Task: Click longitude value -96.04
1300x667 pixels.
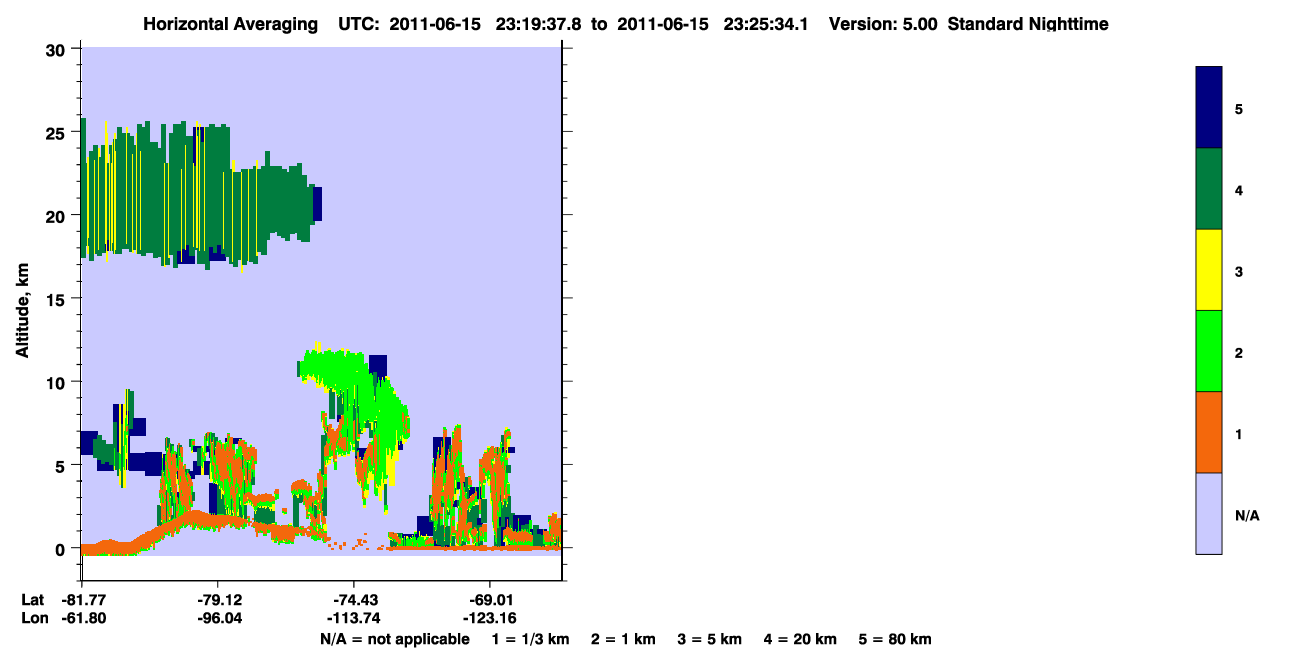Action: (219, 618)
